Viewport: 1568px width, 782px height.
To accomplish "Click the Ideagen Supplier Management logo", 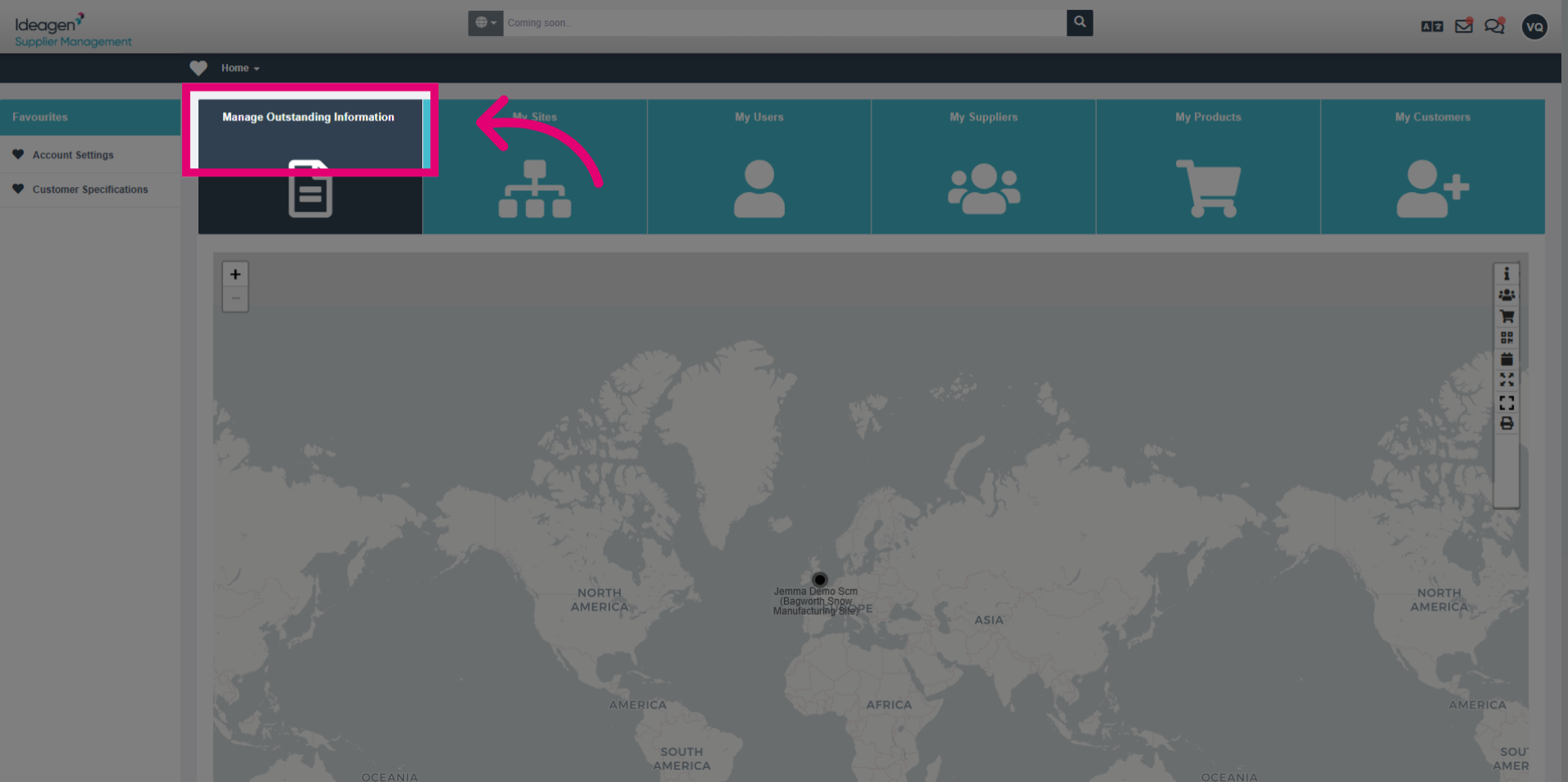I will pyautogui.click(x=73, y=30).
